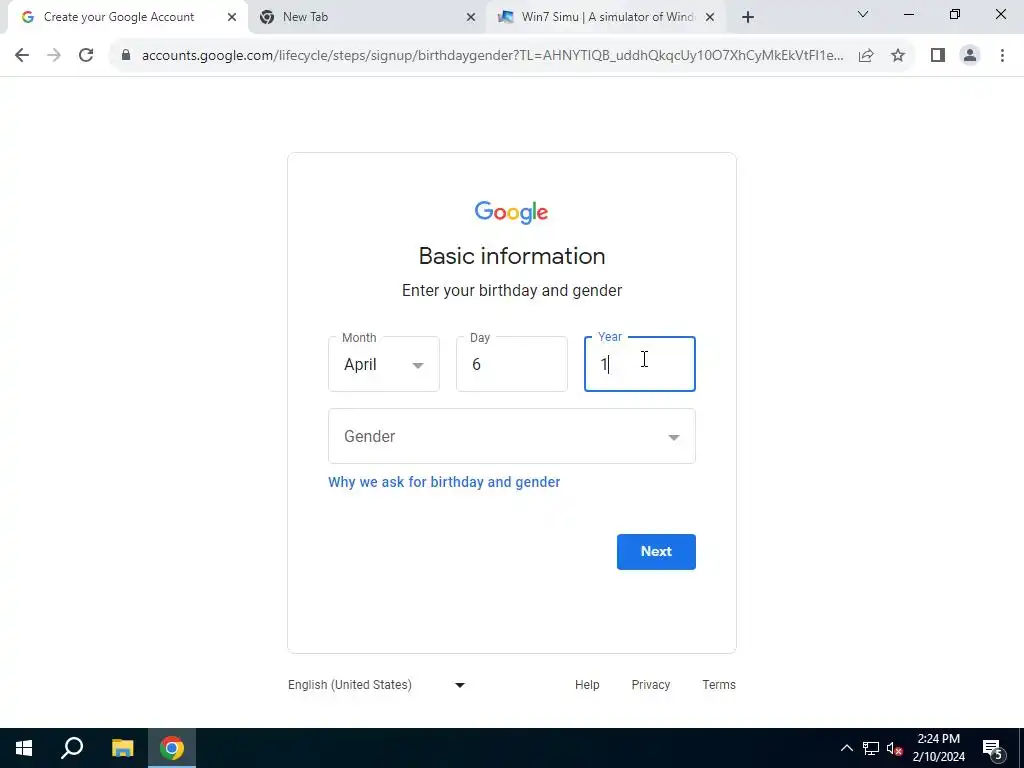The width and height of the screenshot is (1024, 768).
Task: Click the Day input field
Action: click(512, 364)
